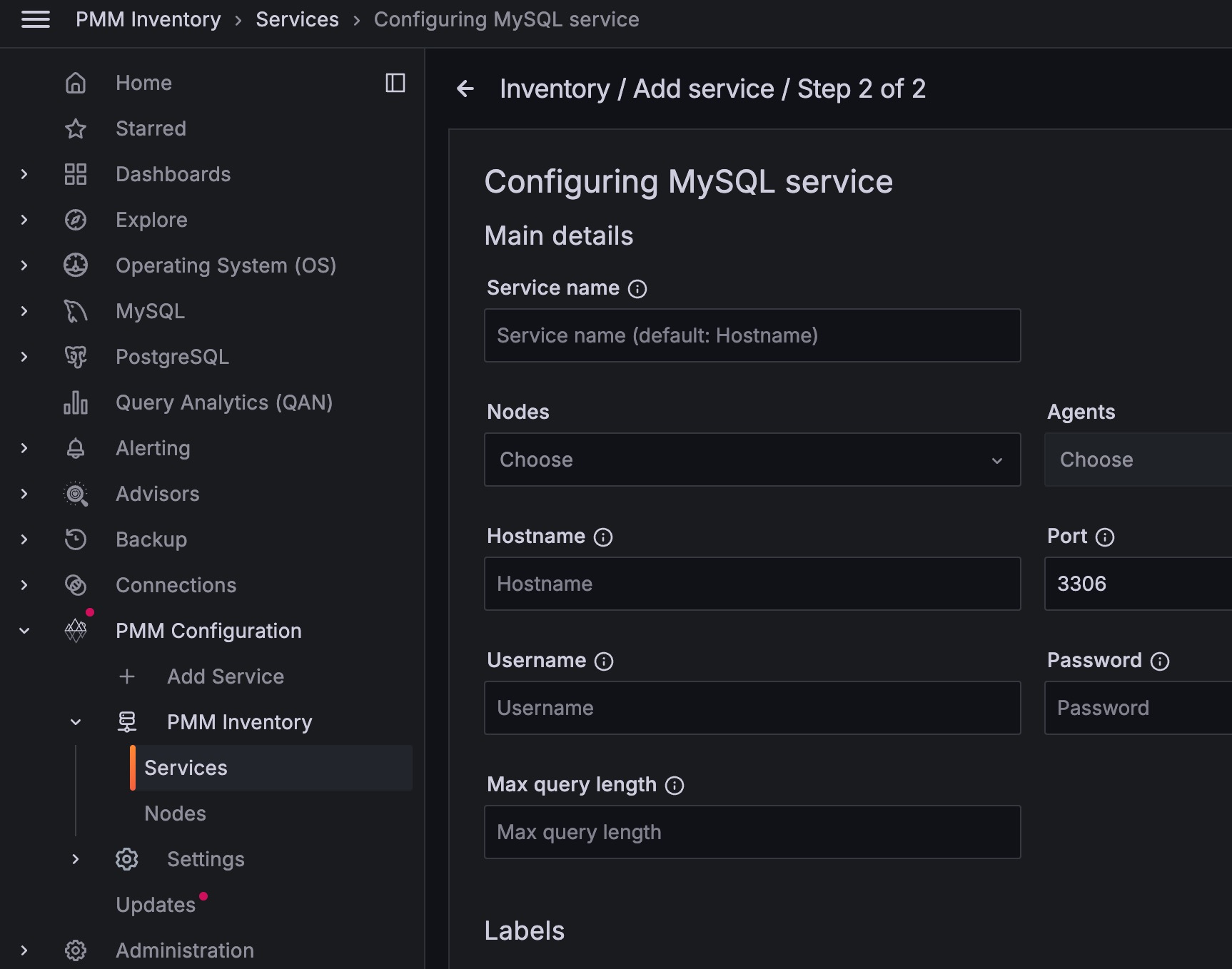The height and width of the screenshot is (969, 1232).
Task: Open the Home menu link
Action: 143,83
